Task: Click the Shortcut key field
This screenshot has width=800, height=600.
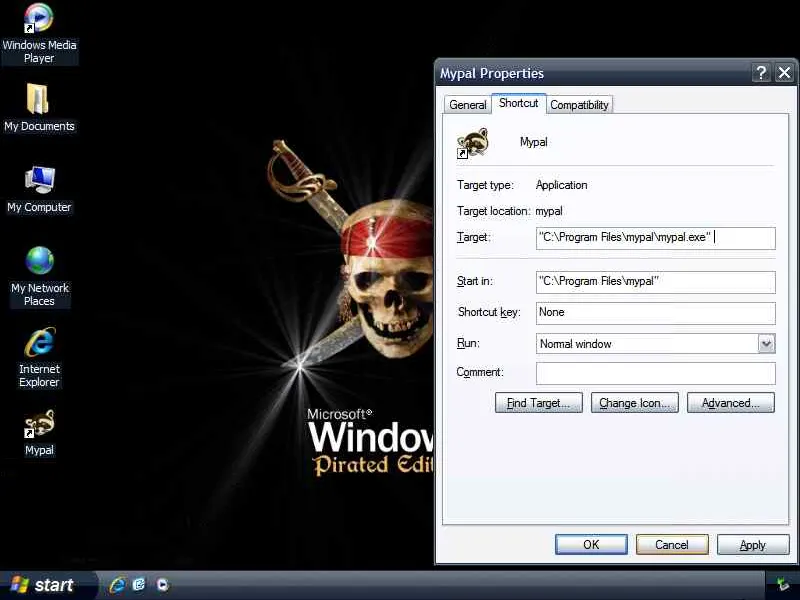Action: [x=656, y=313]
